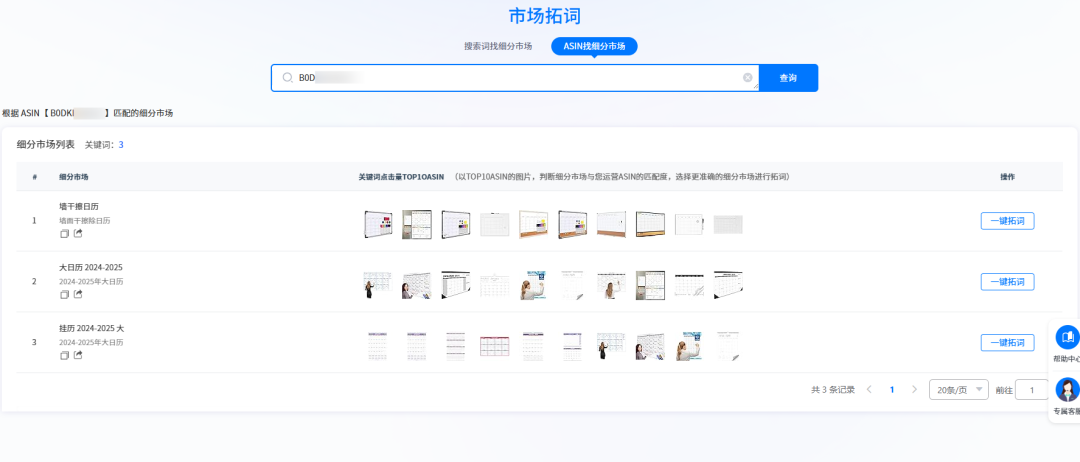This screenshot has width=1080, height=462.
Task: Copy keyword icon for 挂历 2024-2025 大 row
Action: pyautogui.click(x=65, y=355)
